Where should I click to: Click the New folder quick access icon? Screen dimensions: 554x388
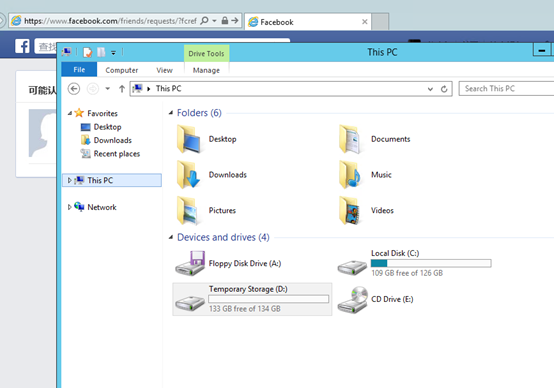pos(101,52)
